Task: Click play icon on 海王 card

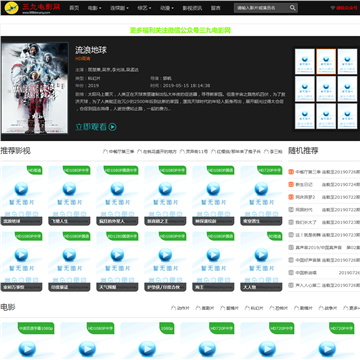Action: point(213,255)
